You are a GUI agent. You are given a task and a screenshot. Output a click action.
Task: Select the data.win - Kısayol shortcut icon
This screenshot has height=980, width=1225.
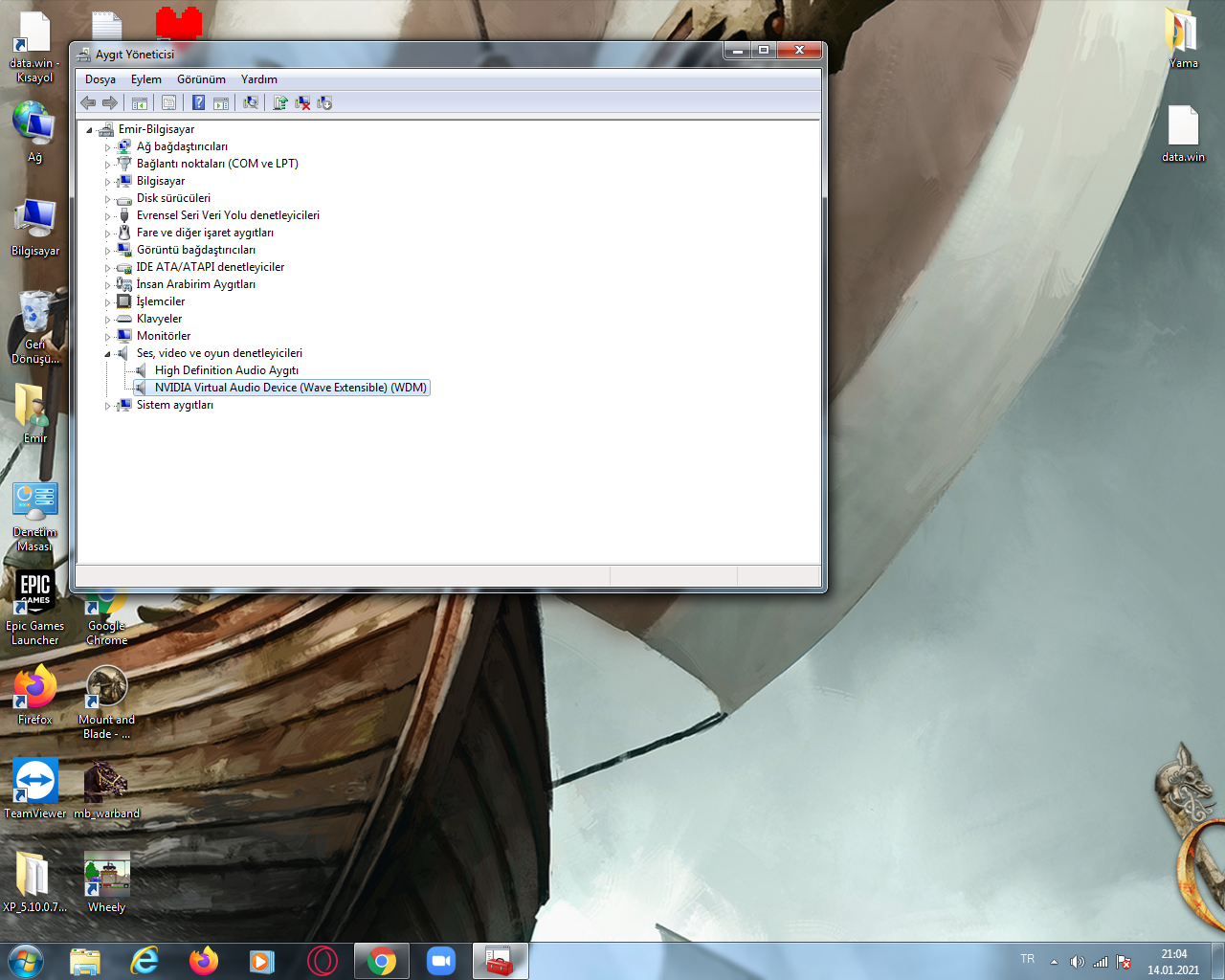click(x=35, y=47)
